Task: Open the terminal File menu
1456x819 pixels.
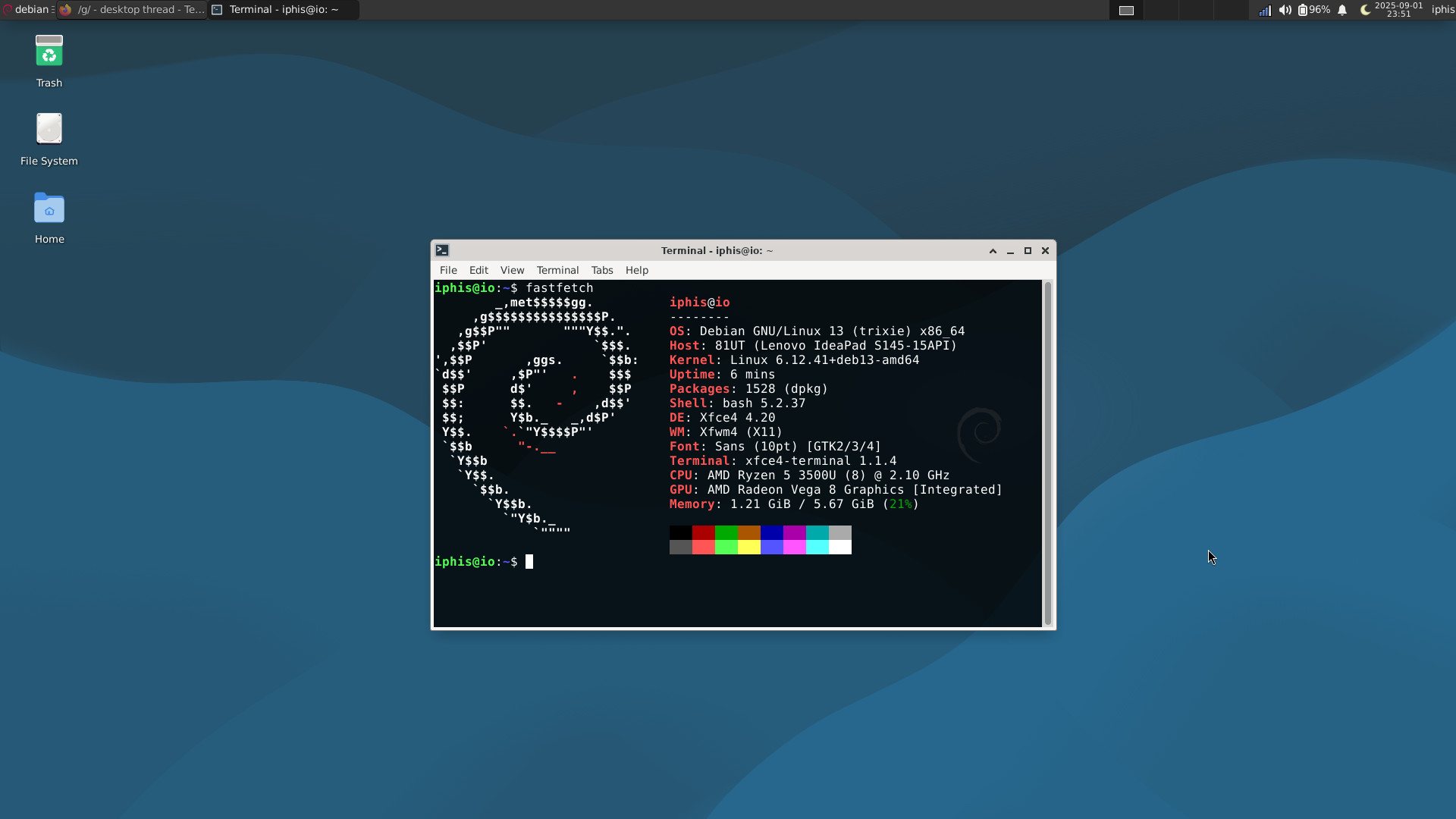Action: point(448,270)
